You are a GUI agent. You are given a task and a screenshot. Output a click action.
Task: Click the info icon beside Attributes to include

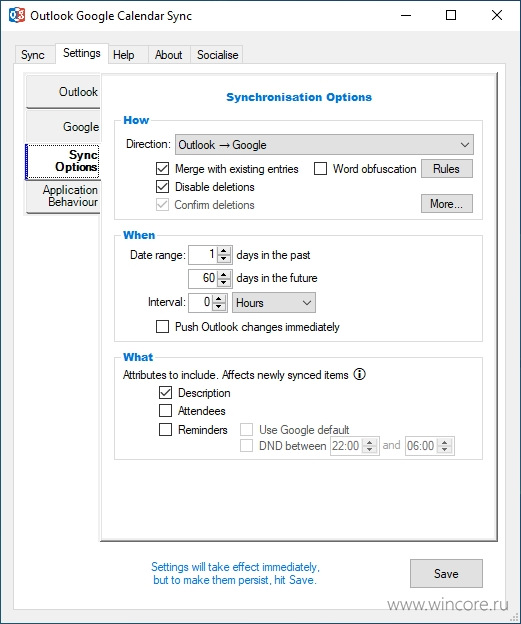[x=359, y=374]
